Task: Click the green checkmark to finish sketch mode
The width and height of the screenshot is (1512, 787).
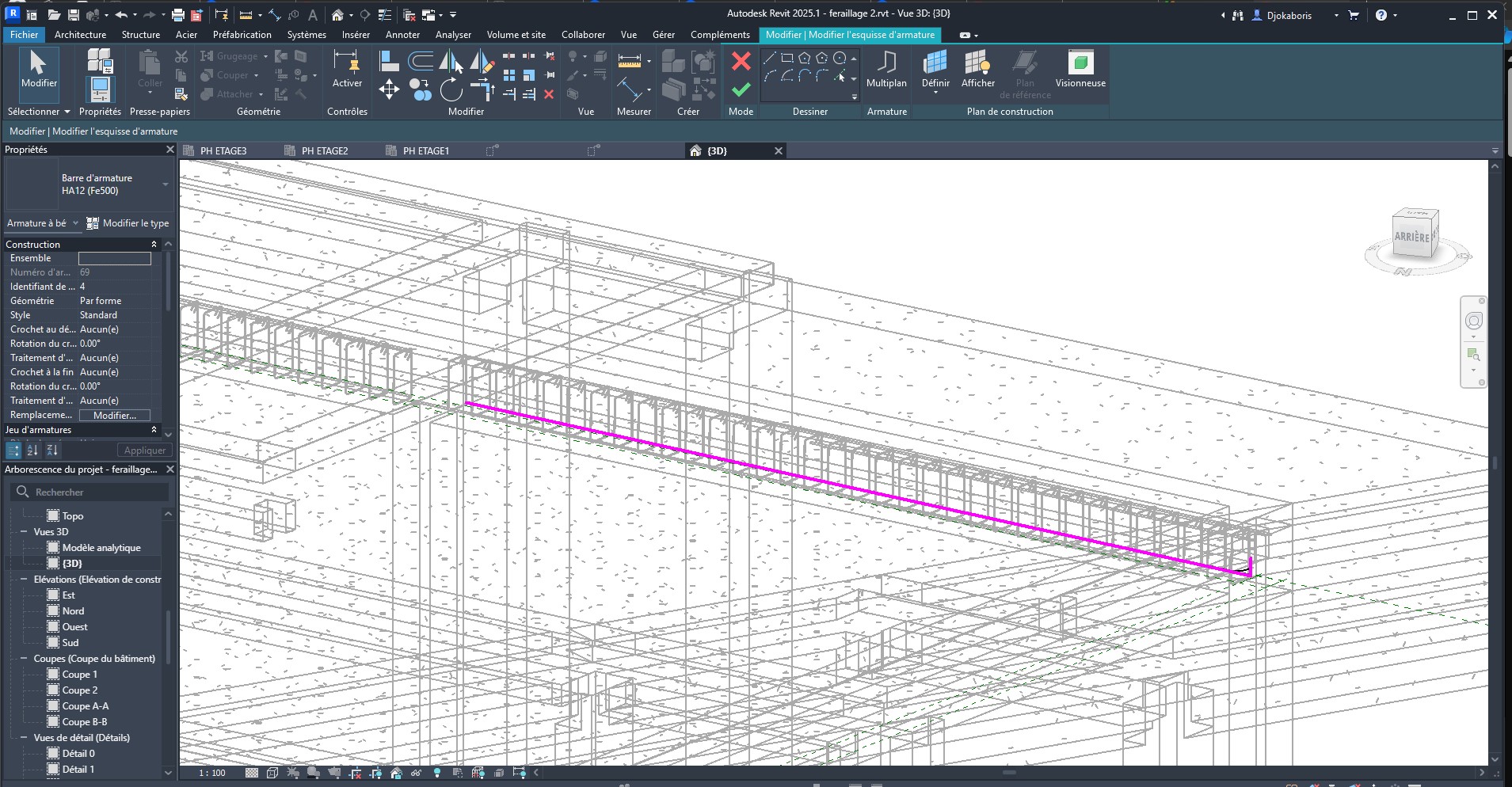Action: click(741, 90)
